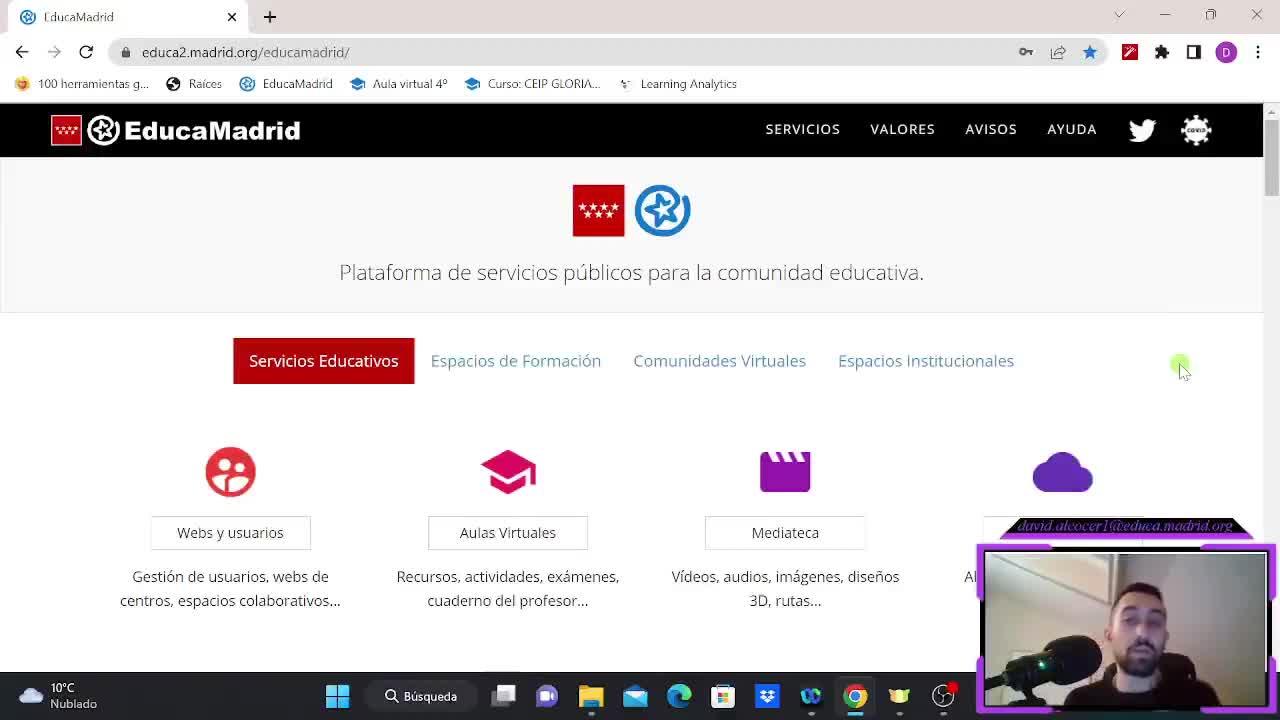Open the 'Curso: CEIP GLORIA...' bookmark
This screenshot has height=720, width=1280.
(533, 84)
